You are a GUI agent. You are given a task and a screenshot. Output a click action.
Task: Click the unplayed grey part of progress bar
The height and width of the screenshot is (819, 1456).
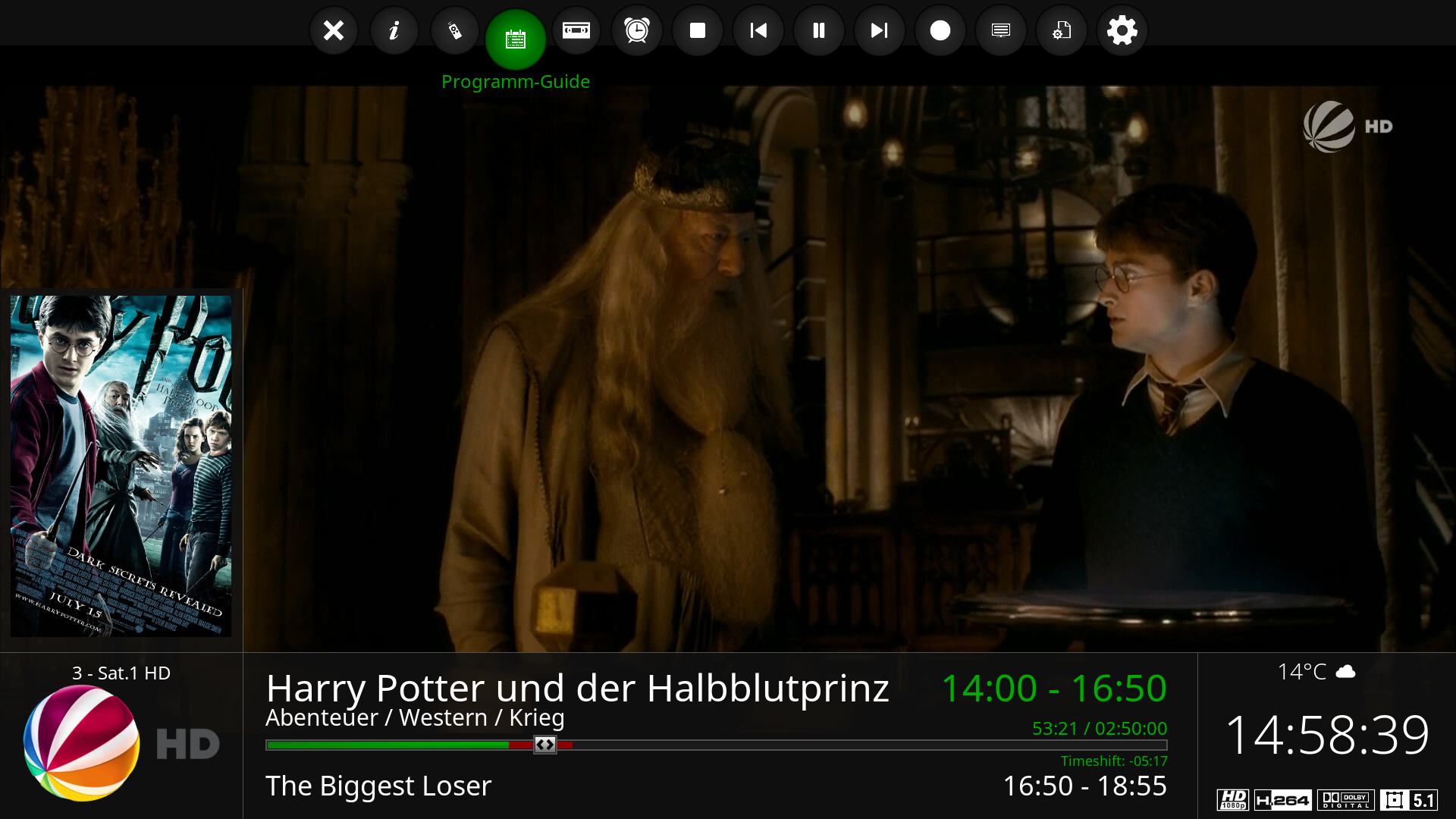[x=869, y=745]
